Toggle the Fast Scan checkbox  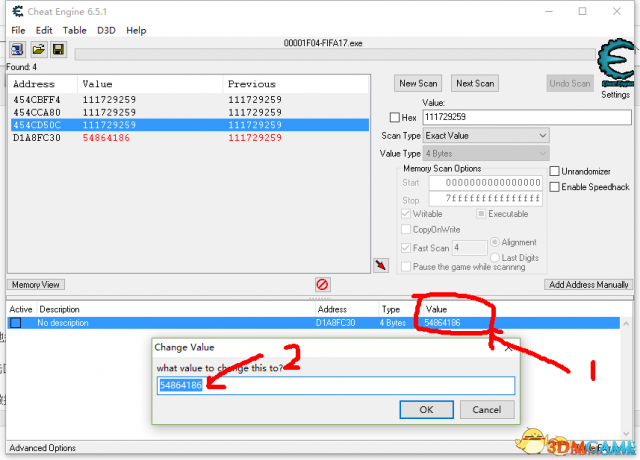click(406, 248)
